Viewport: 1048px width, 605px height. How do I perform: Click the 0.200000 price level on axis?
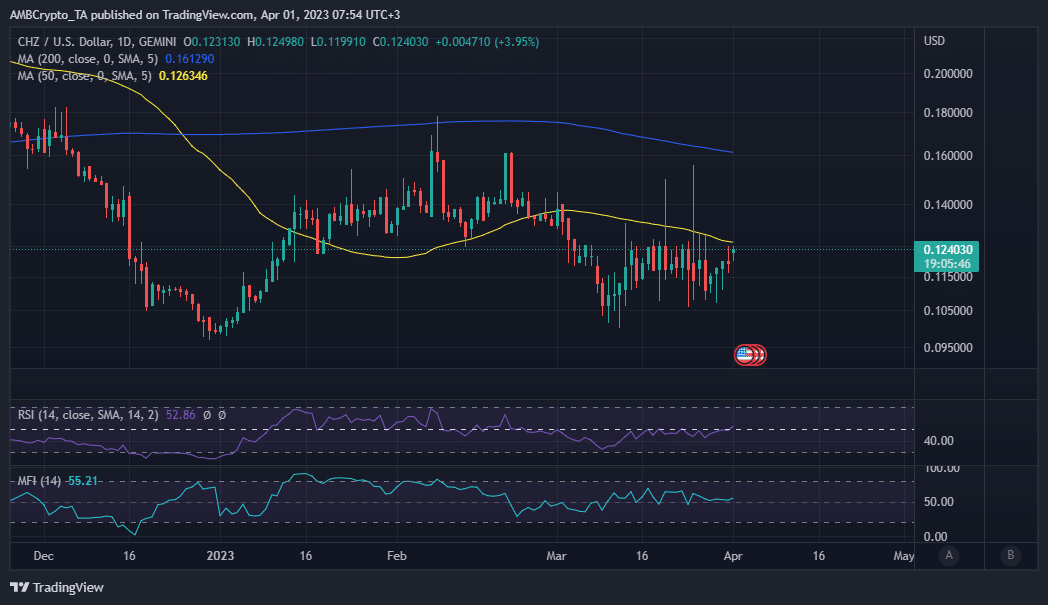948,75
